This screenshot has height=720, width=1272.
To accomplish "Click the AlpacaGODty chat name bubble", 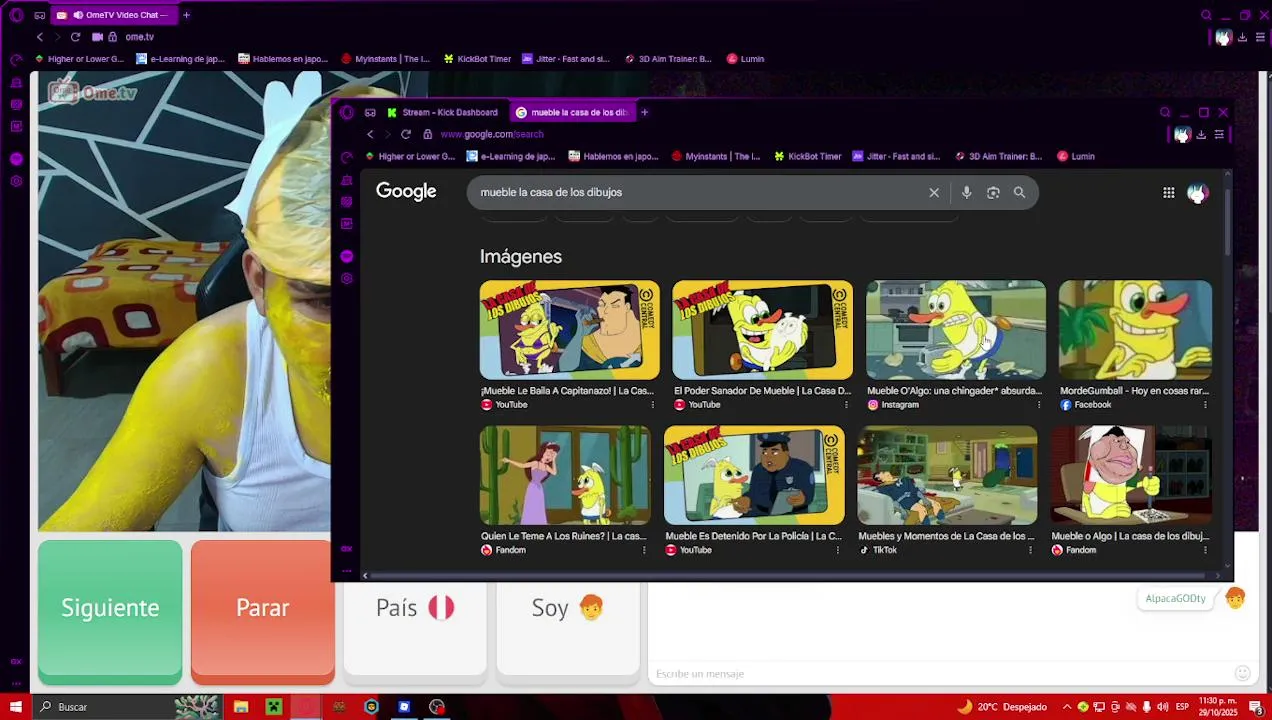I will pos(1175,598).
